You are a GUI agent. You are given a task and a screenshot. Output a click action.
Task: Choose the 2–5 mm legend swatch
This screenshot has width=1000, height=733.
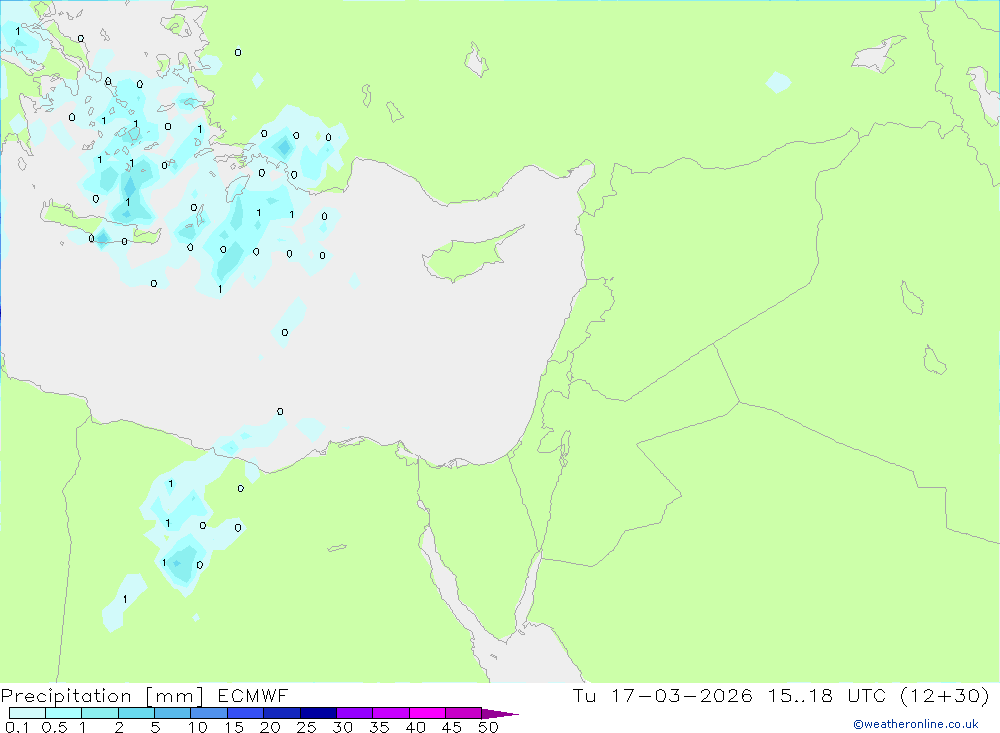point(136,713)
